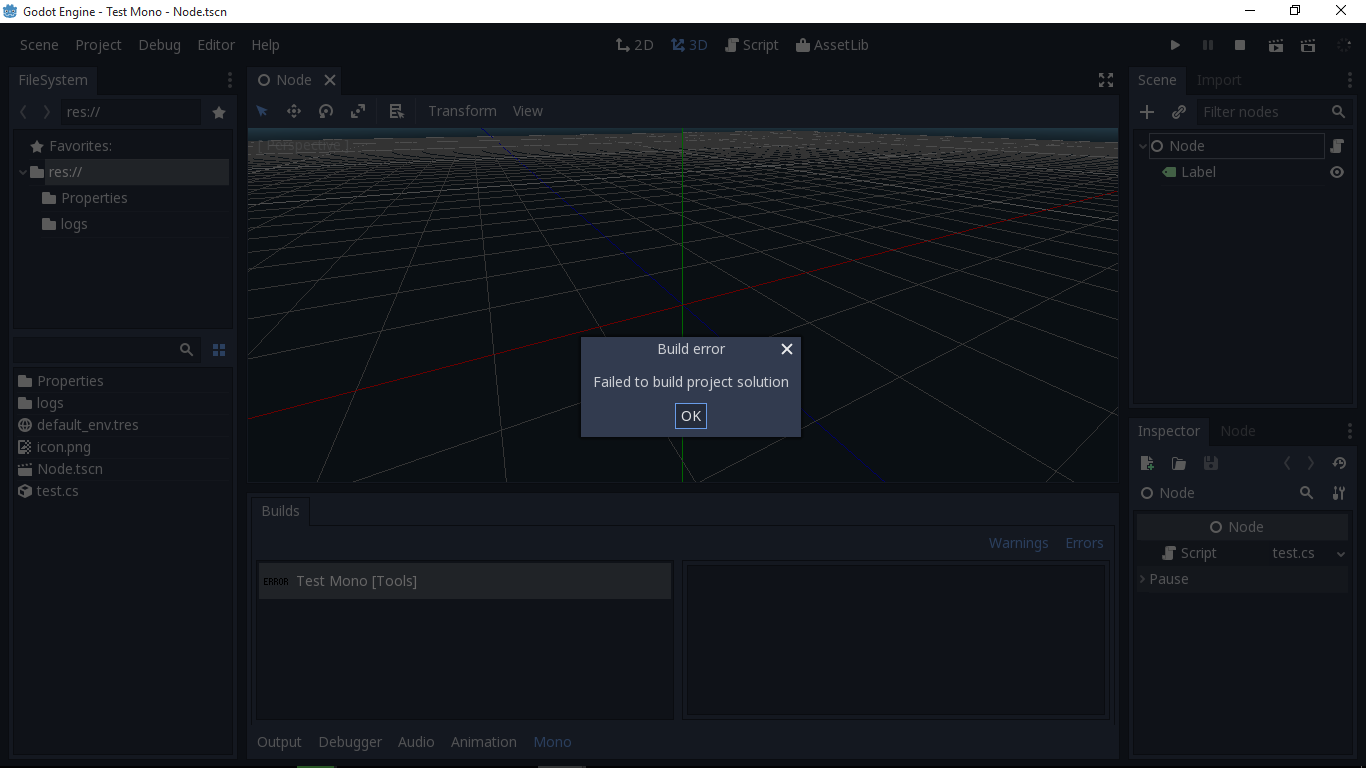This screenshot has height=768, width=1366.
Task: Open the attached script on the Node
Action: (x=1337, y=145)
